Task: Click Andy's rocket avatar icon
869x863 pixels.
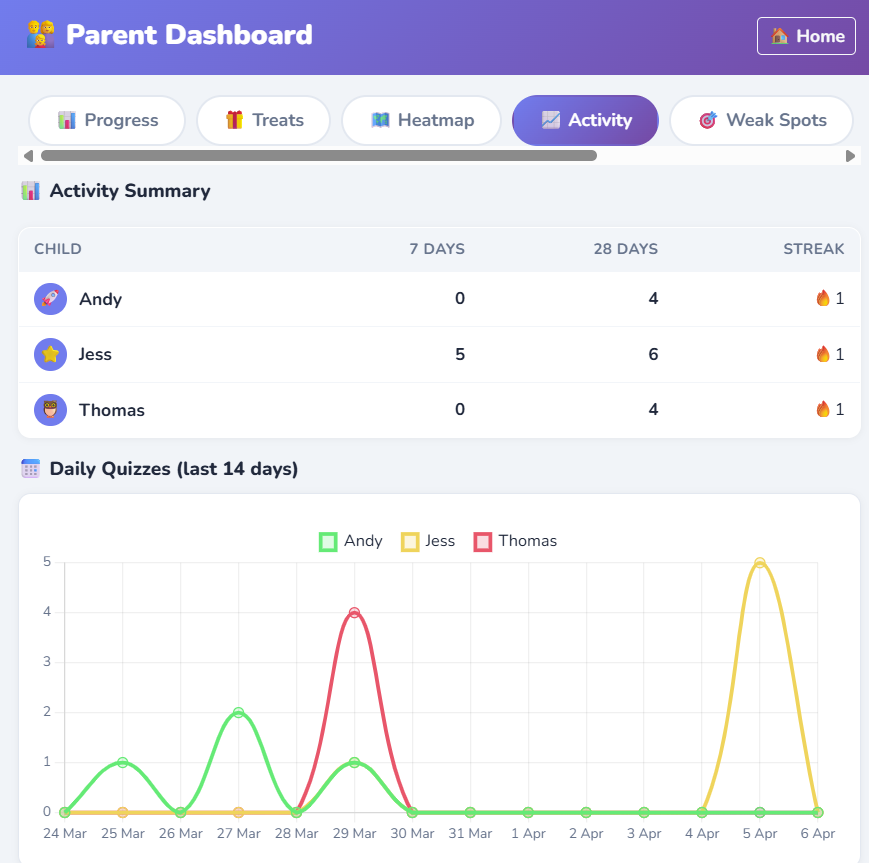Action: pos(50,298)
